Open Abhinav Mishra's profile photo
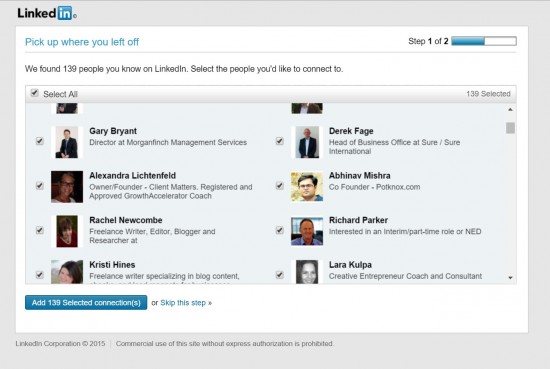 (307, 187)
